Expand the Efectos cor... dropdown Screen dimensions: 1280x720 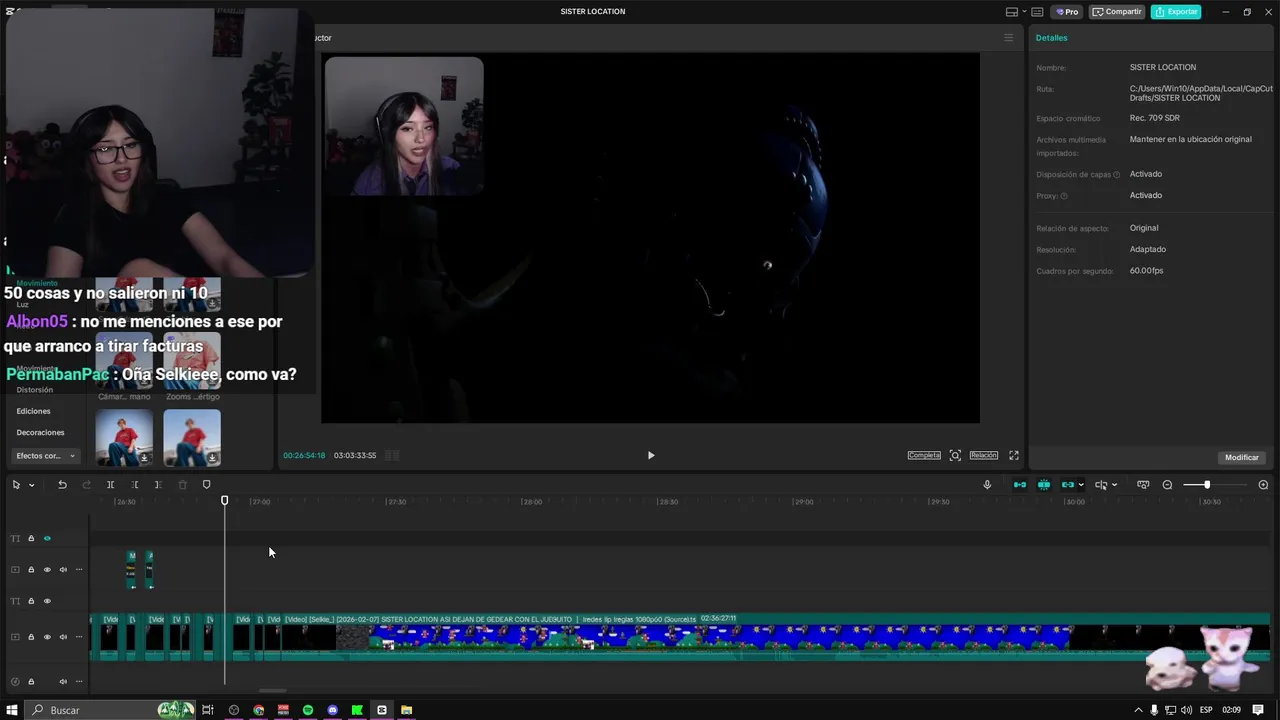tap(45, 456)
